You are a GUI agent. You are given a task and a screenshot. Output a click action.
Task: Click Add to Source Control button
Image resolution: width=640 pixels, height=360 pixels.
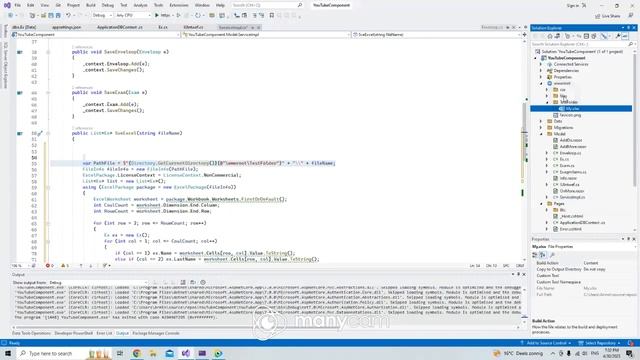(545, 343)
